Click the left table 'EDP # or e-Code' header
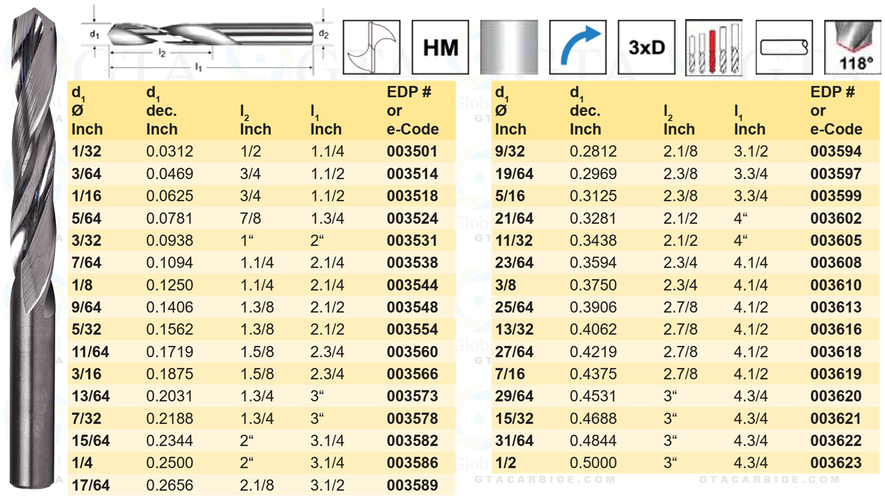The width and height of the screenshot is (885, 498). click(411, 110)
